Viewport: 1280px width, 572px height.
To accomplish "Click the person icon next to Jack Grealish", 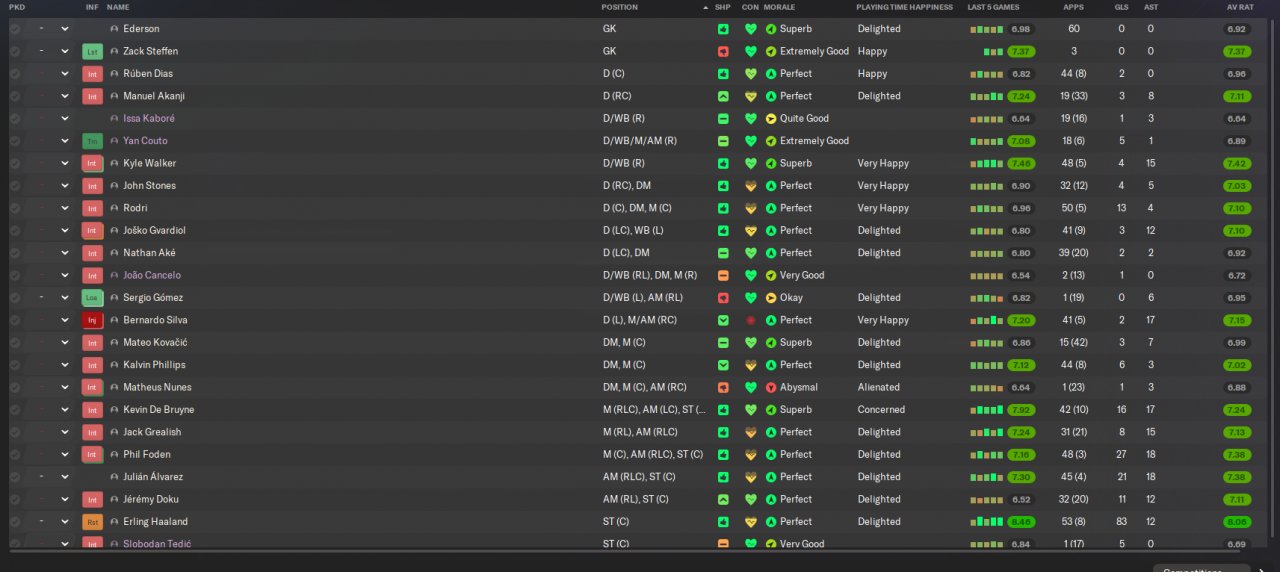I will tap(114, 432).
